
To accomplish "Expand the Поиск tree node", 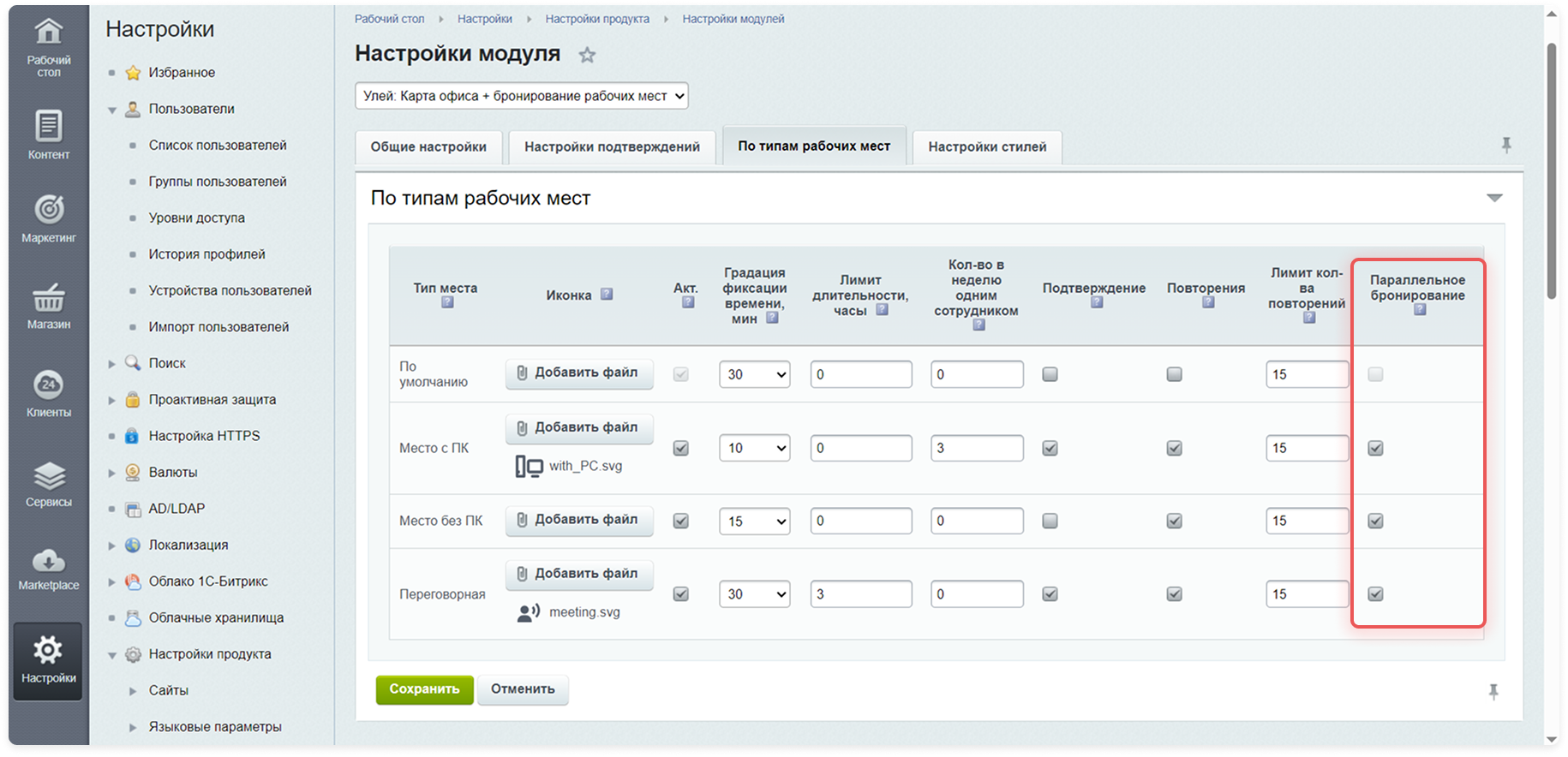I will (x=111, y=364).
